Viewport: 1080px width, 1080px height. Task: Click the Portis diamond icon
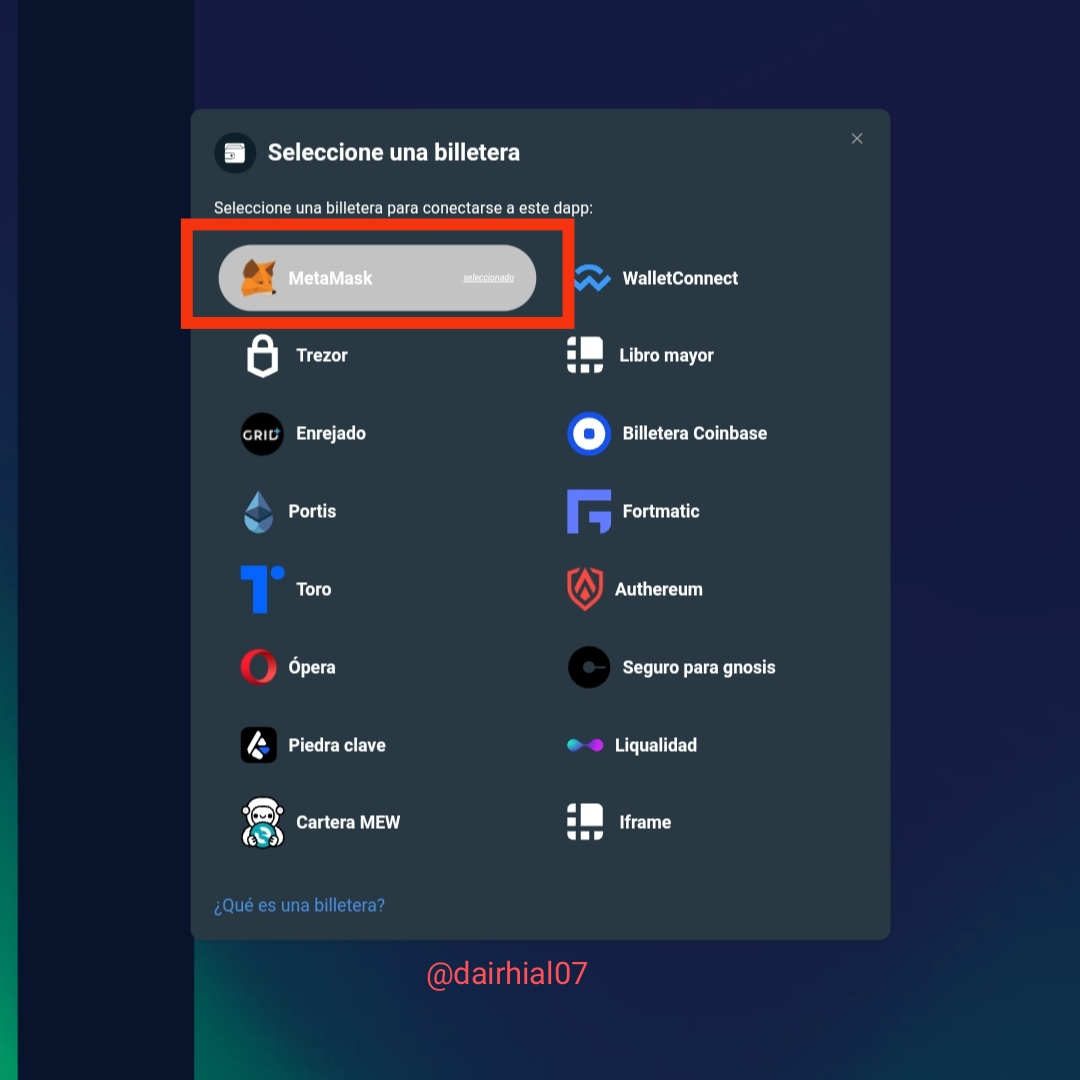click(258, 512)
